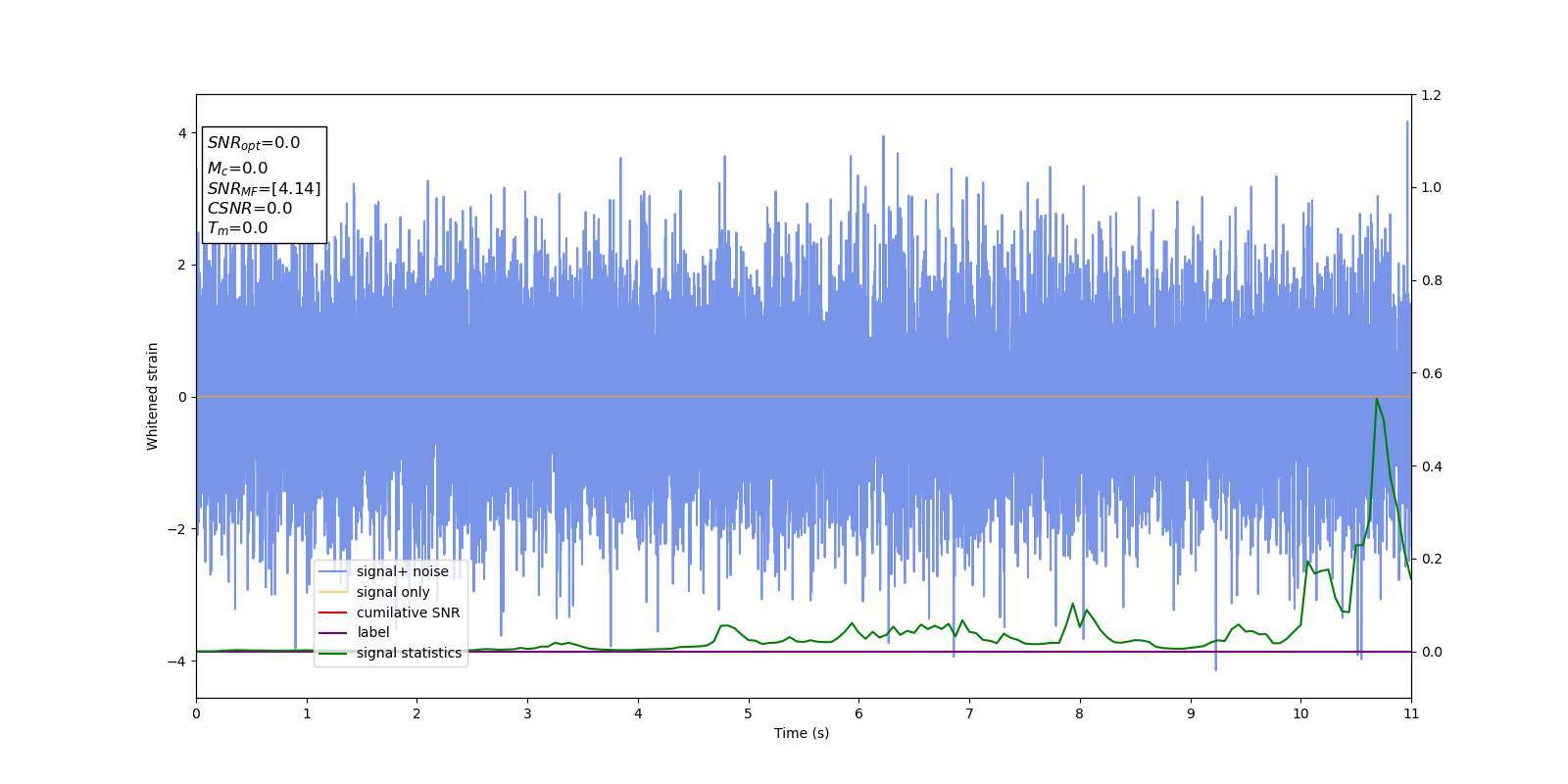Click the purple line swatch for label

point(333,633)
